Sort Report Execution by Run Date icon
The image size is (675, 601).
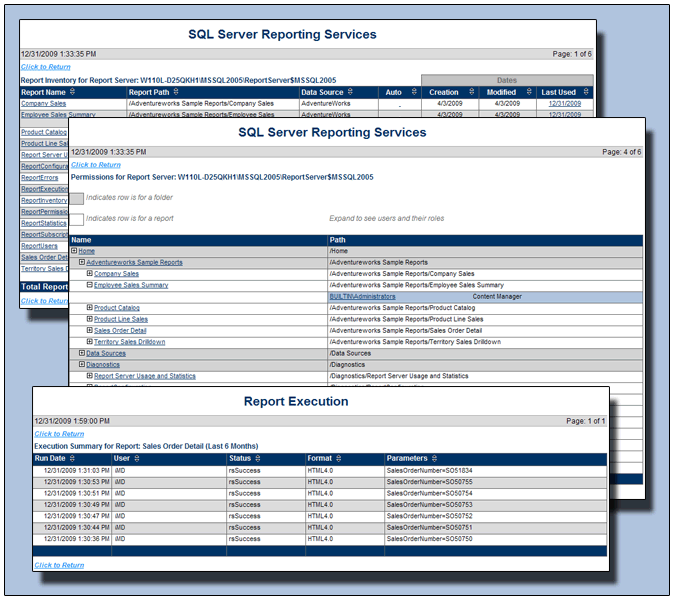(72, 458)
